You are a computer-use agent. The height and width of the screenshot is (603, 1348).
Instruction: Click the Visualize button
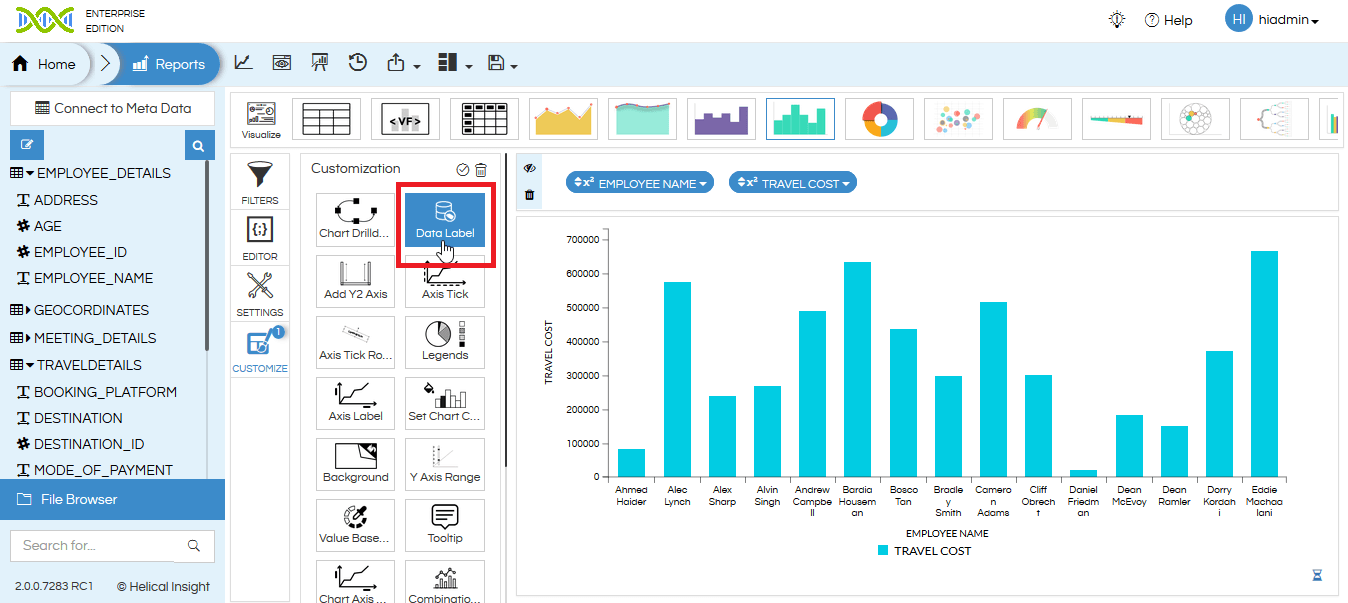[261, 119]
